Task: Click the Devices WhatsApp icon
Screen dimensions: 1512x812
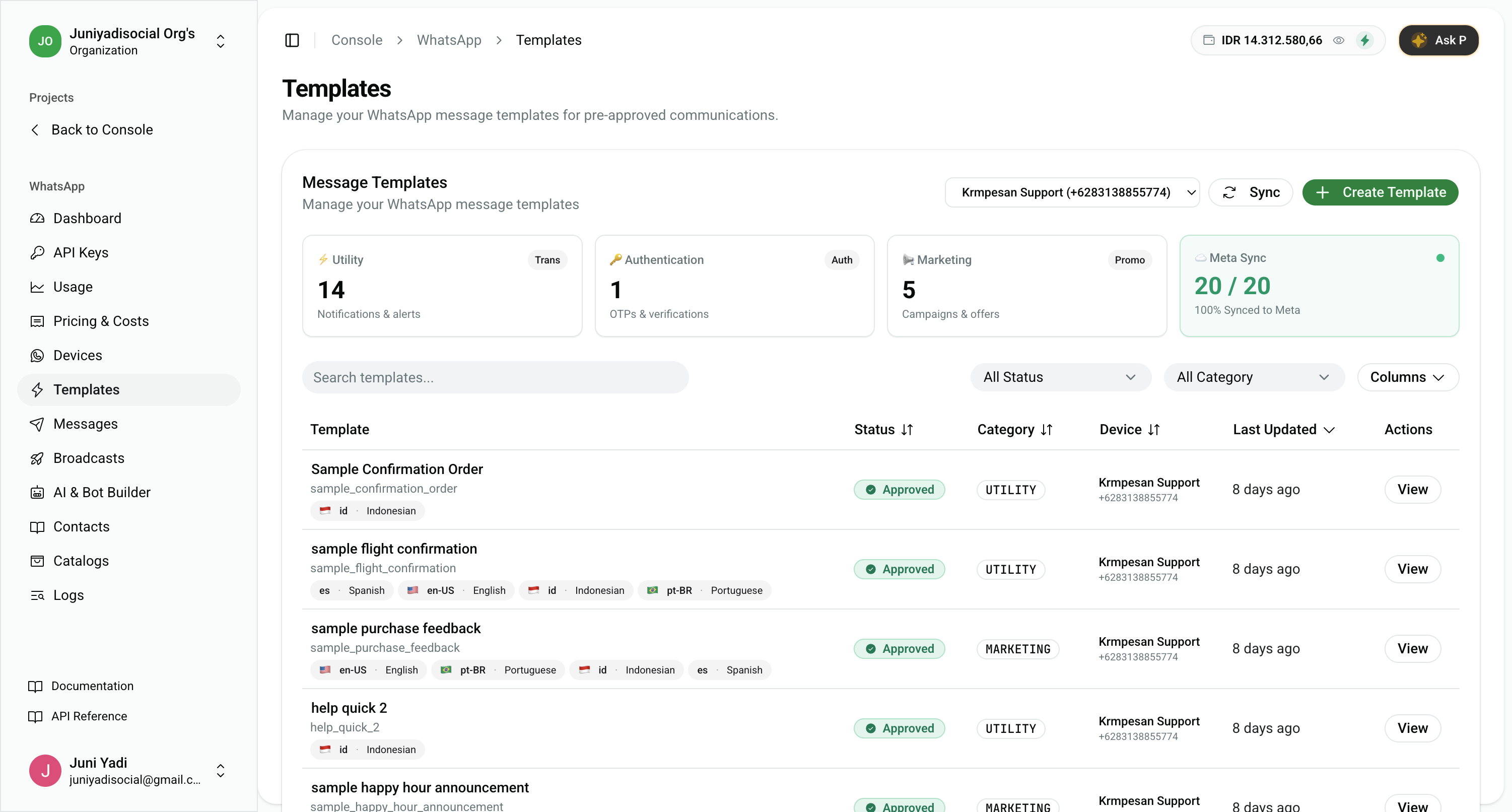Action: 37,355
